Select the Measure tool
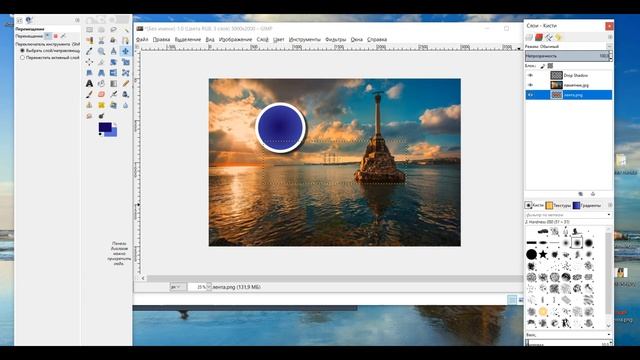Screen dimensions: 640x360 click(113, 51)
